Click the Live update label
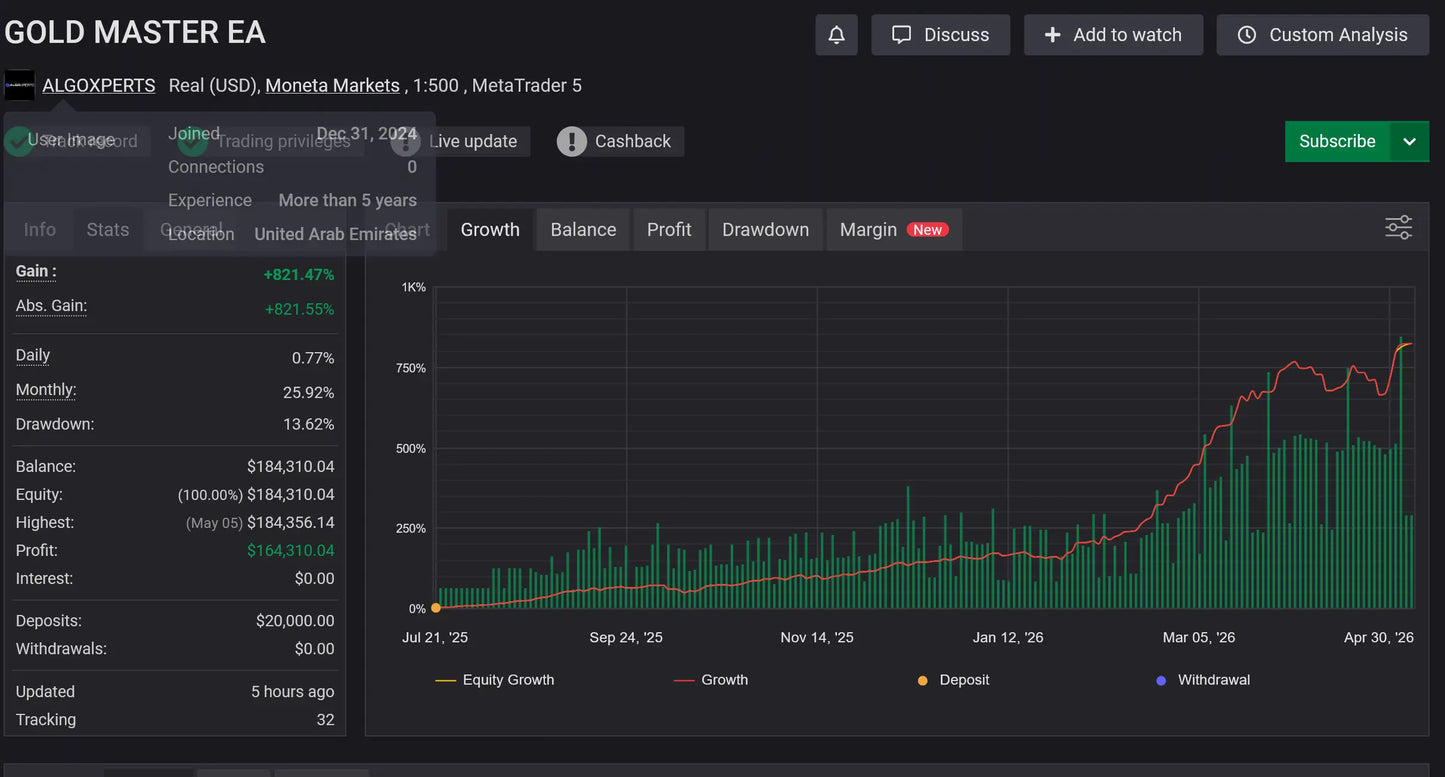Screen dimensions: 1445x777 coord(473,141)
